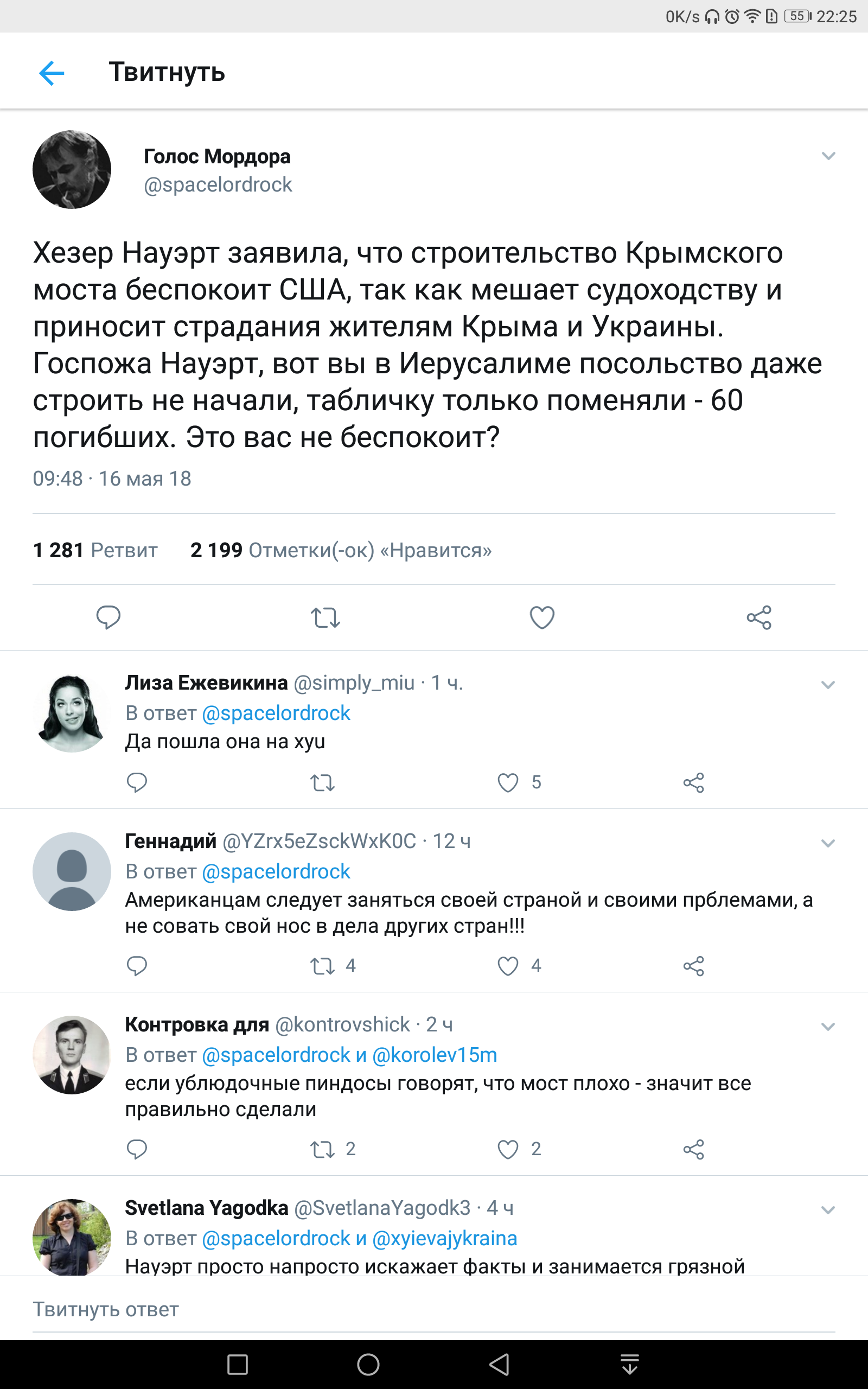Open the 2 199 Отметки «Нравится» list

click(341, 550)
